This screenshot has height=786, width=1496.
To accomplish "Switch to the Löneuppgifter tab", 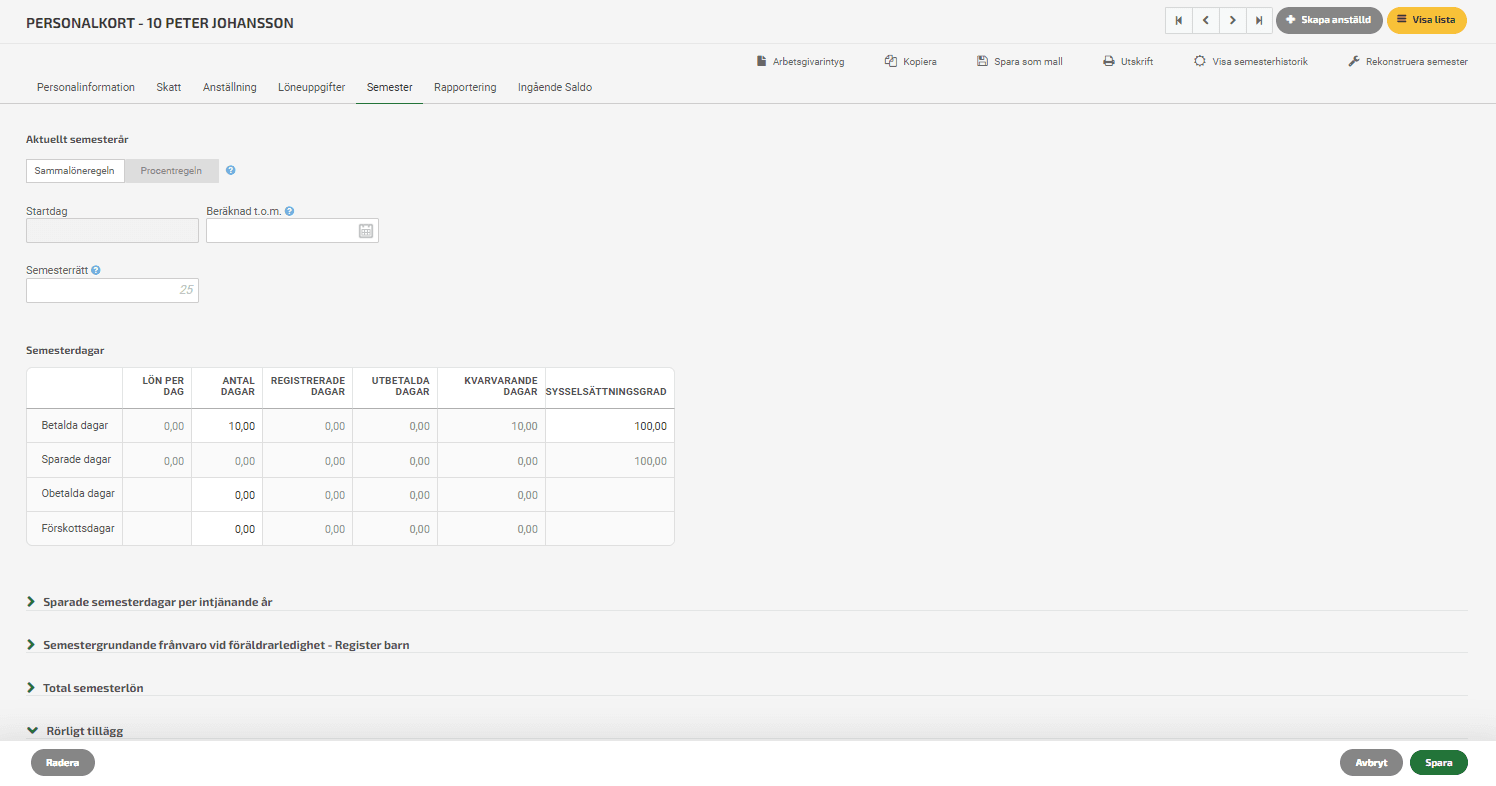I will pyautogui.click(x=312, y=87).
